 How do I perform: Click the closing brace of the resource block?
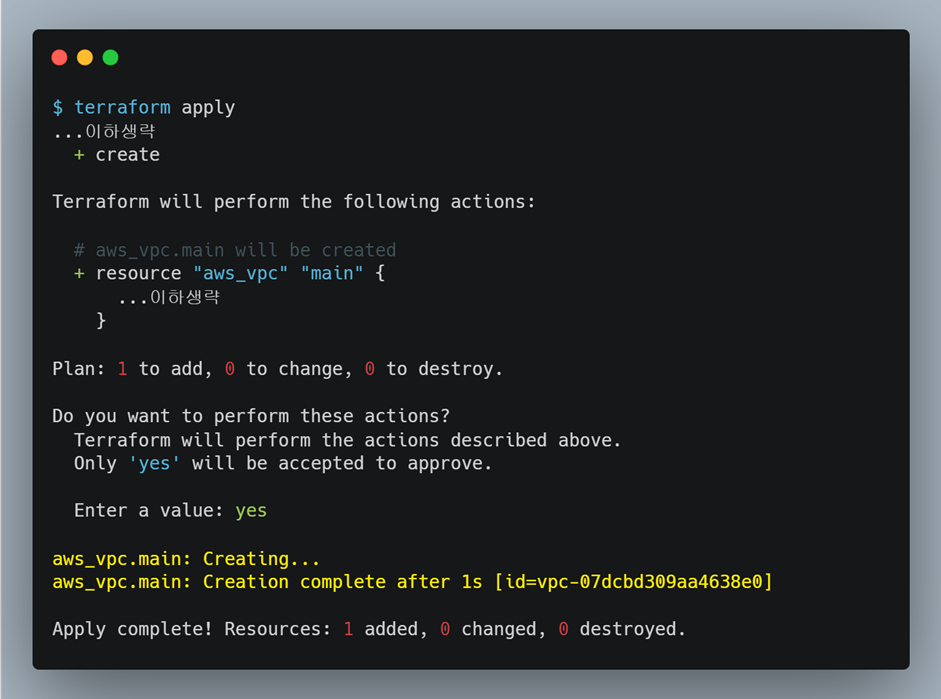pyautogui.click(x=101, y=320)
